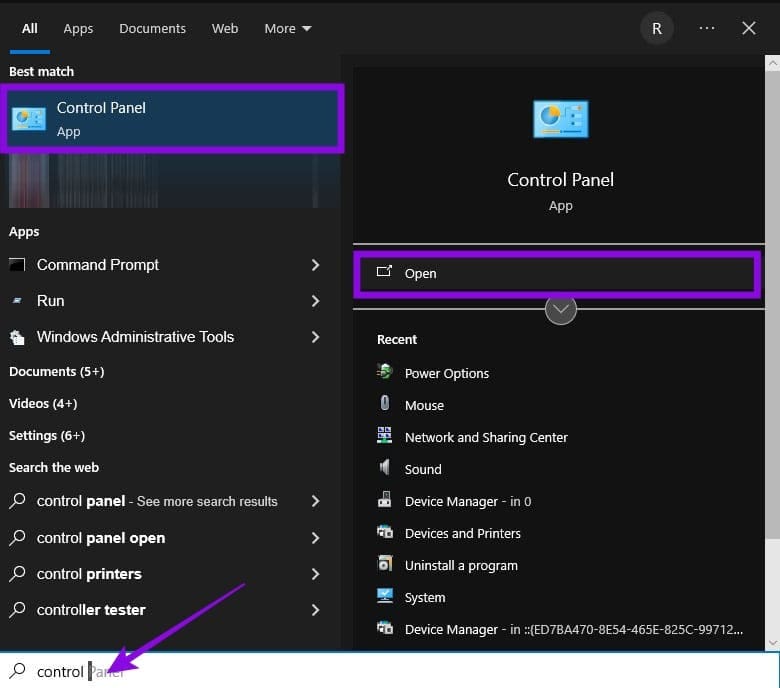Expand Command Prompt options arrow
780x688 pixels.
[315, 265]
